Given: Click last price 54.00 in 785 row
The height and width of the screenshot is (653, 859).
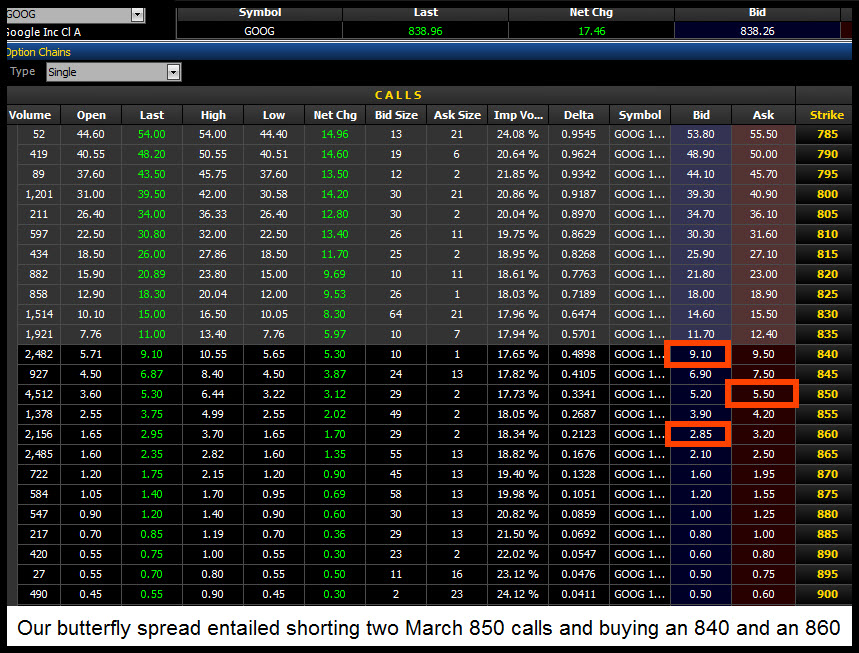Looking at the screenshot, I should (152, 134).
